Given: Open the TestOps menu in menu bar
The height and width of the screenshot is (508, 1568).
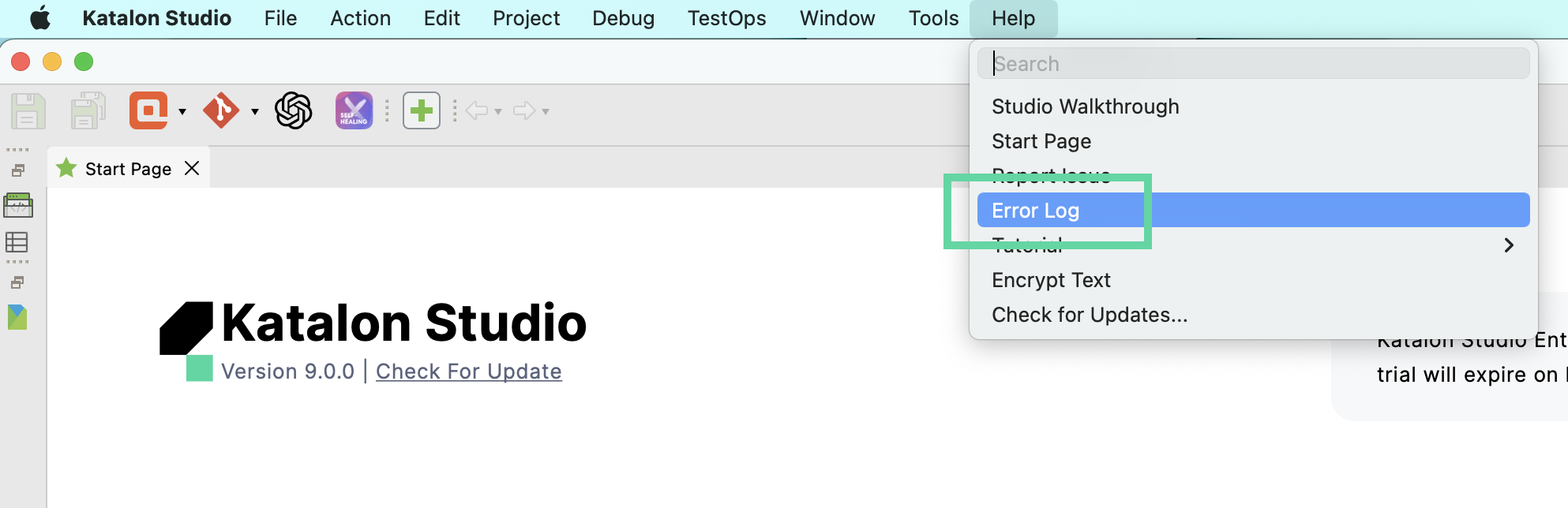Looking at the screenshot, I should (726, 18).
